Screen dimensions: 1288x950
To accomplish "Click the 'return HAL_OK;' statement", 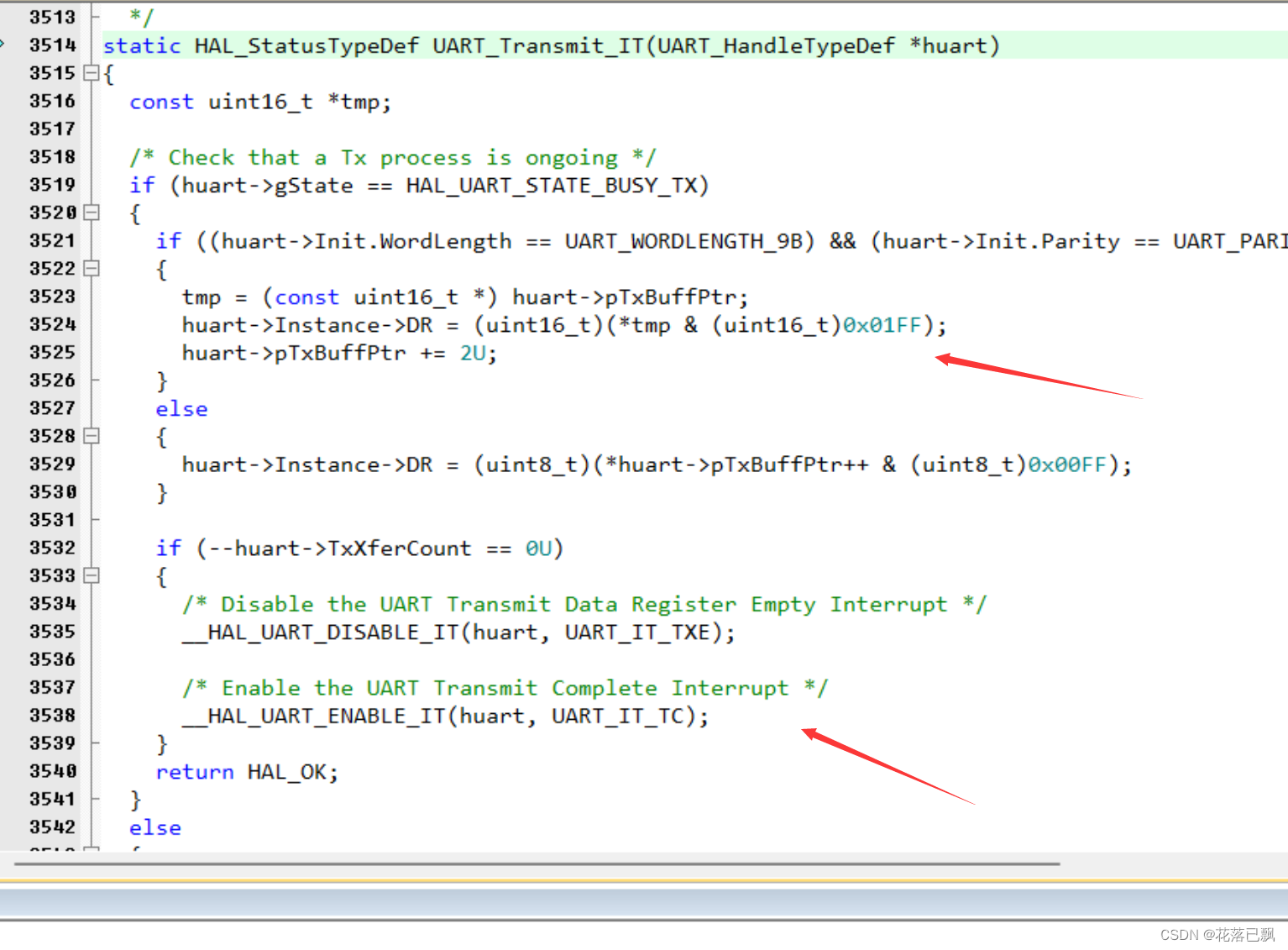I will click(x=248, y=771).
